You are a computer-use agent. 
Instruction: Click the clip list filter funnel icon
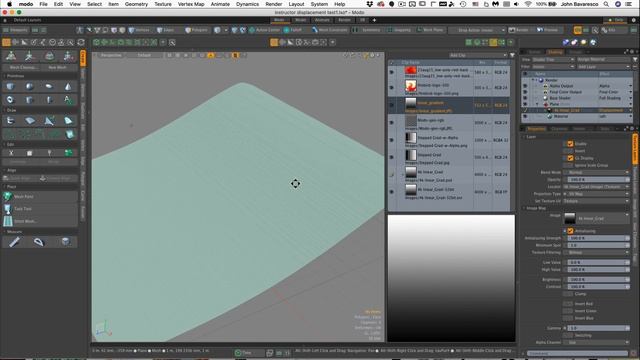(x=512, y=55)
